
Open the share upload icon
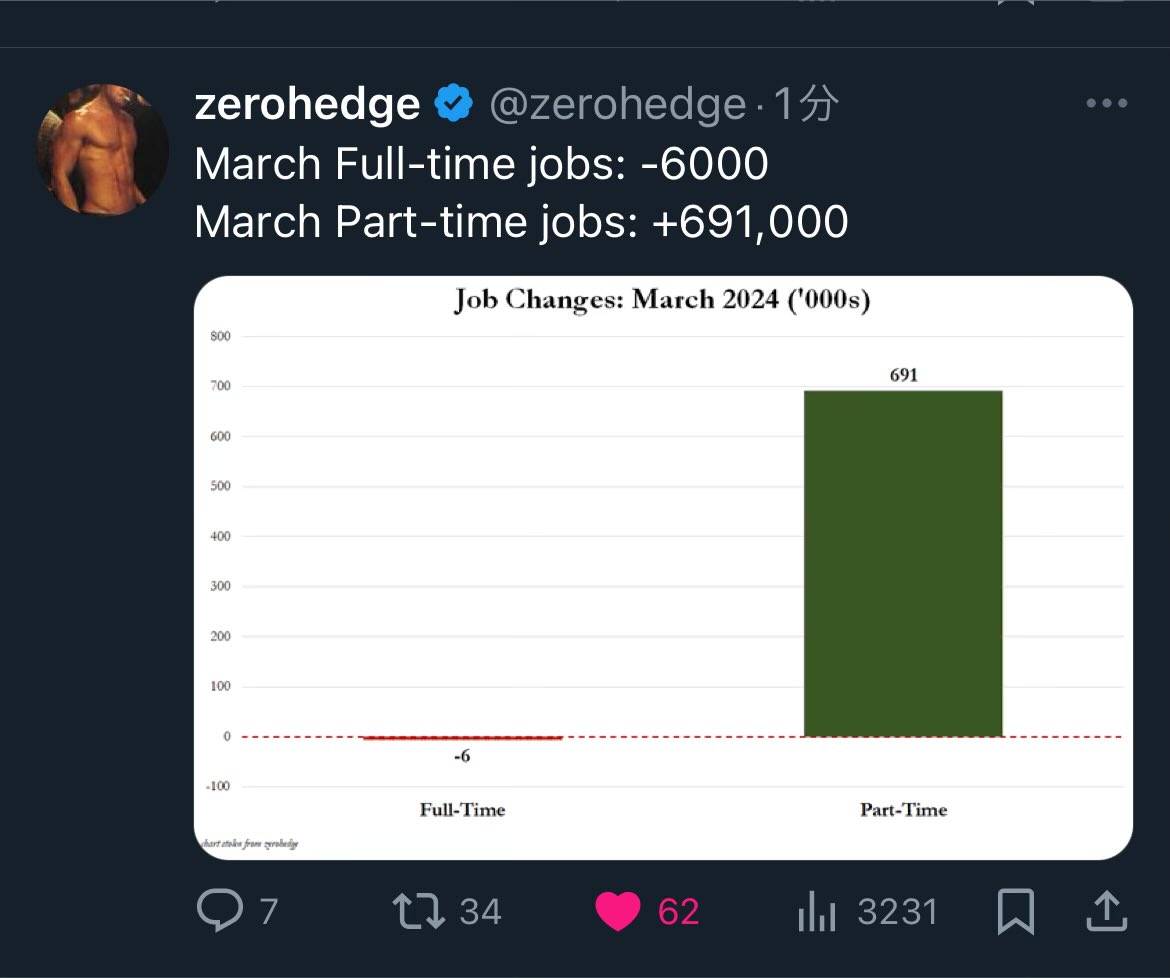point(1107,911)
